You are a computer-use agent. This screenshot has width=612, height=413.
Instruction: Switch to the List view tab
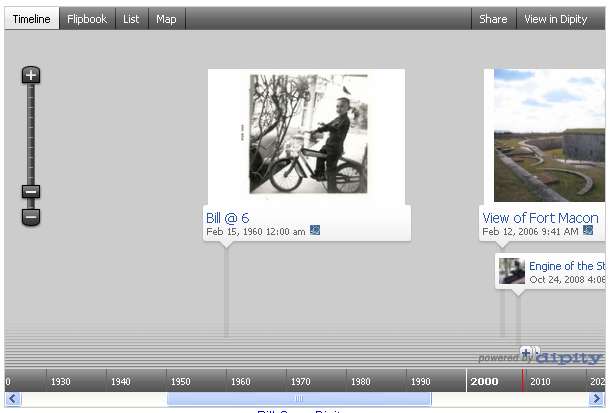pyautogui.click(x=131, y=19)
